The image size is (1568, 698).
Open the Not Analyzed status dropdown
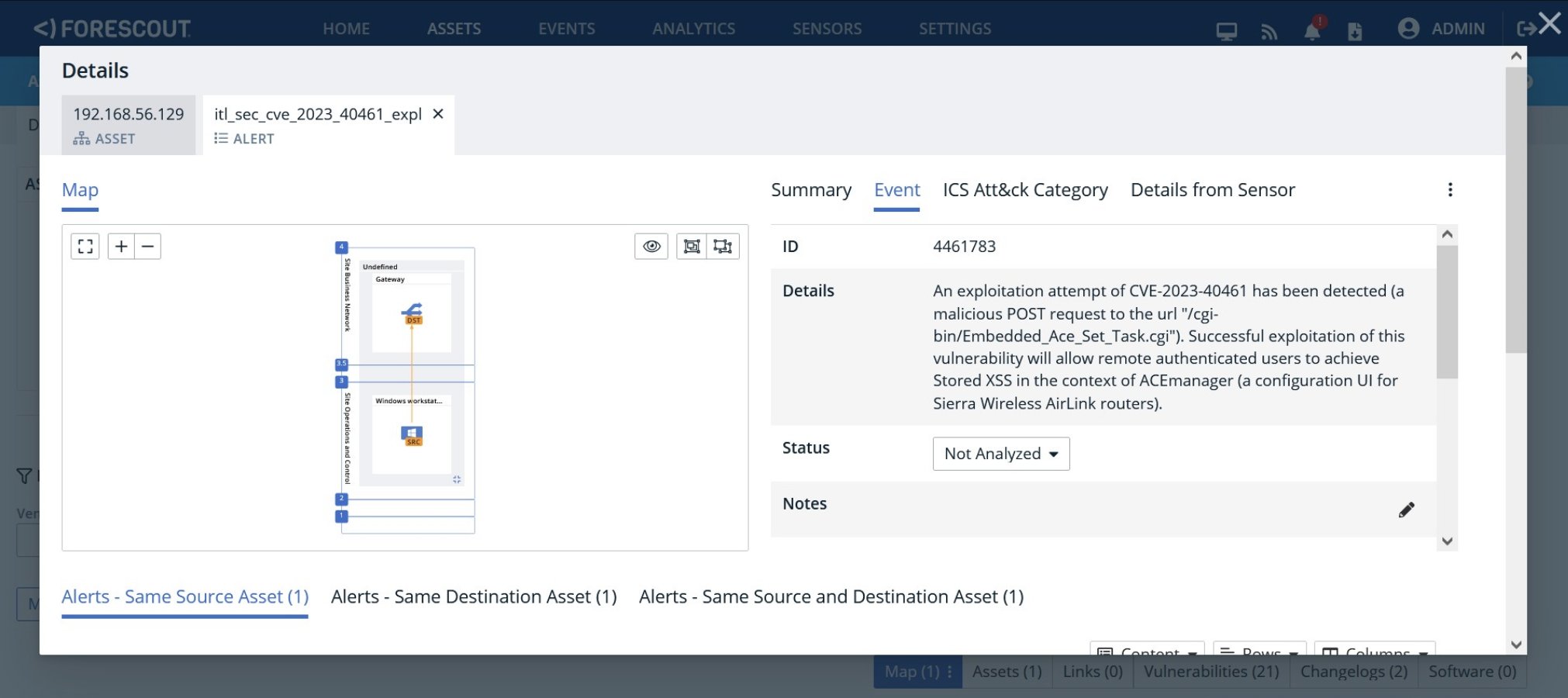click(x=1000, y=454)
